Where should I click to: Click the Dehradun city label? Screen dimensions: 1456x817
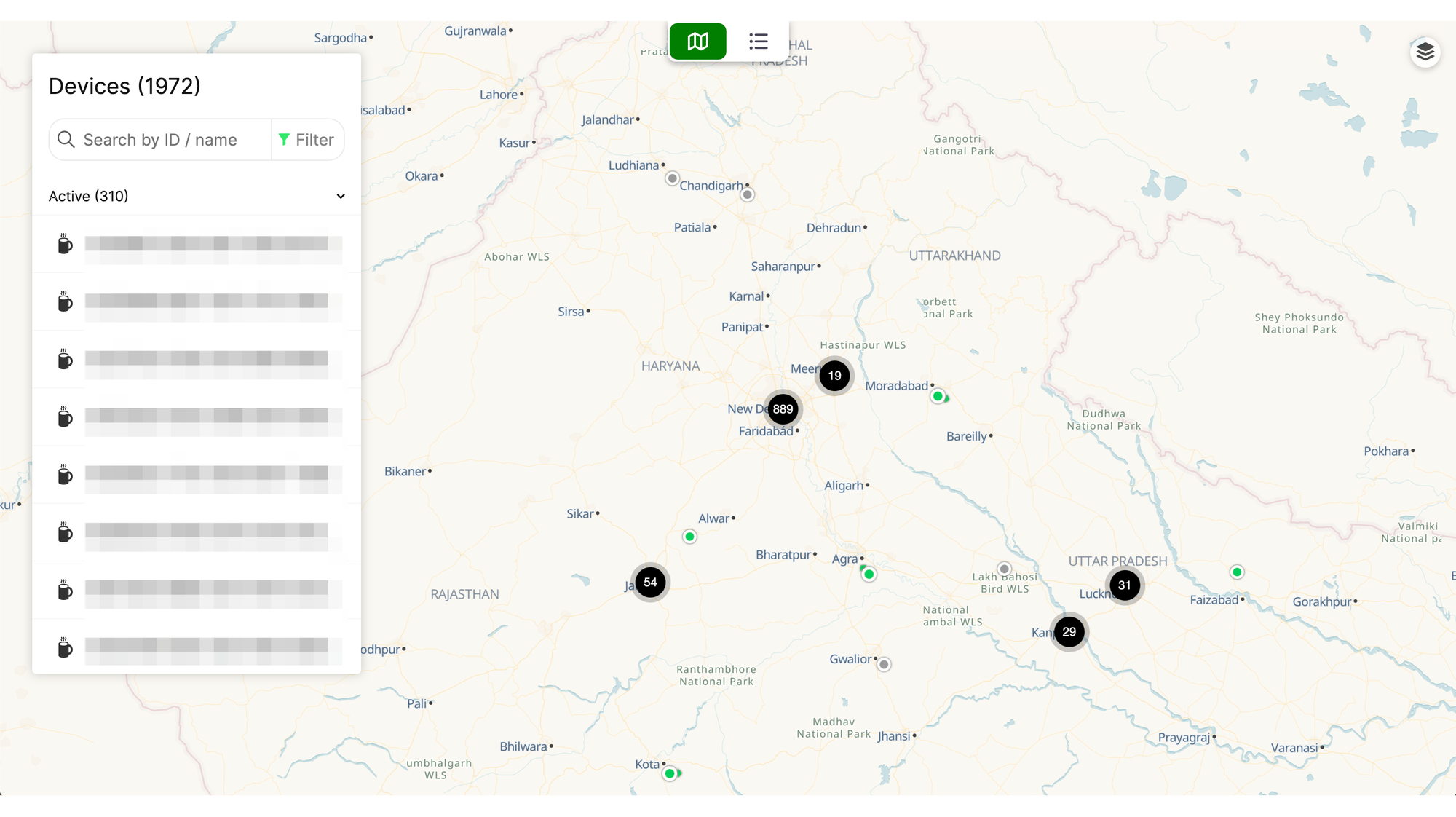click(834, 228)
